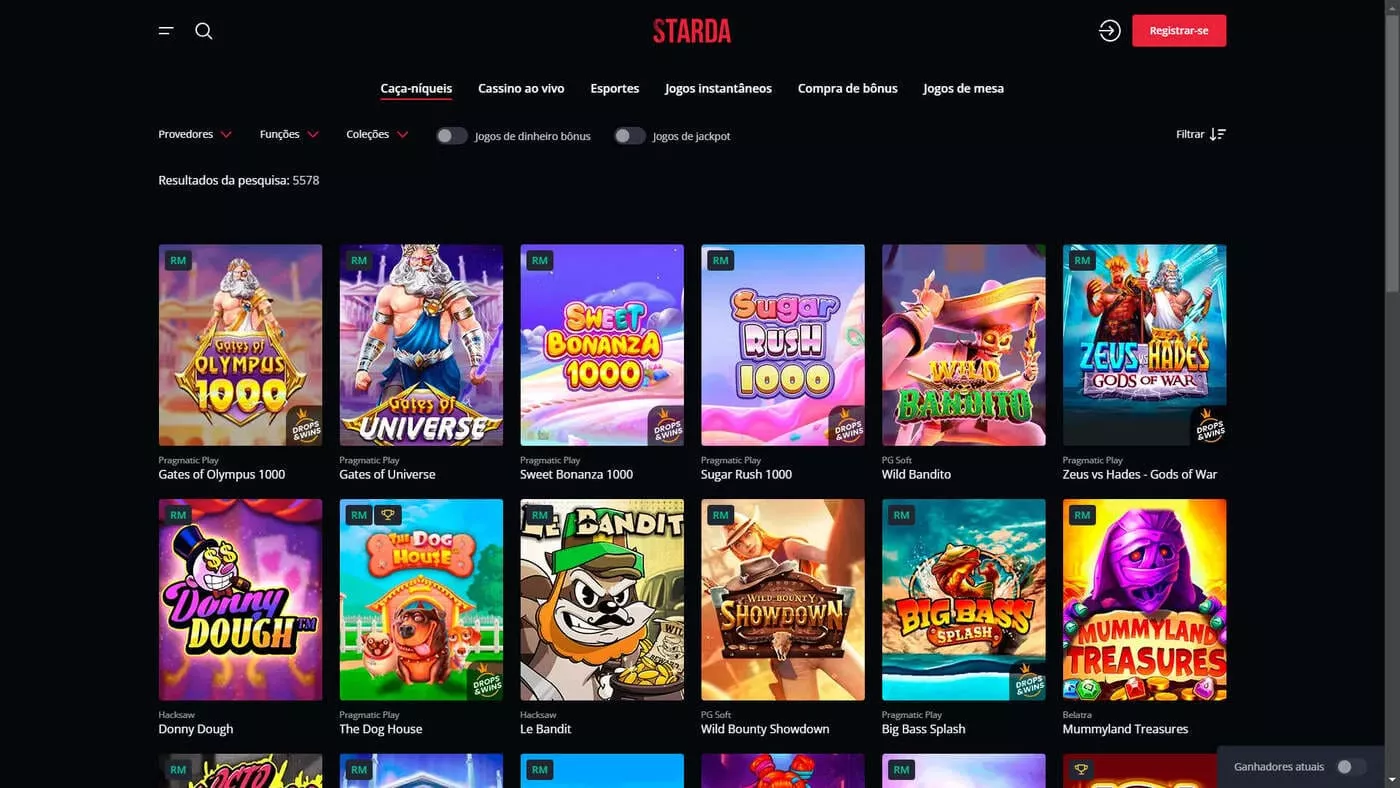Open the Compra de bônus link
This screenshot has width=1400, height=788.
click(848, 88)
